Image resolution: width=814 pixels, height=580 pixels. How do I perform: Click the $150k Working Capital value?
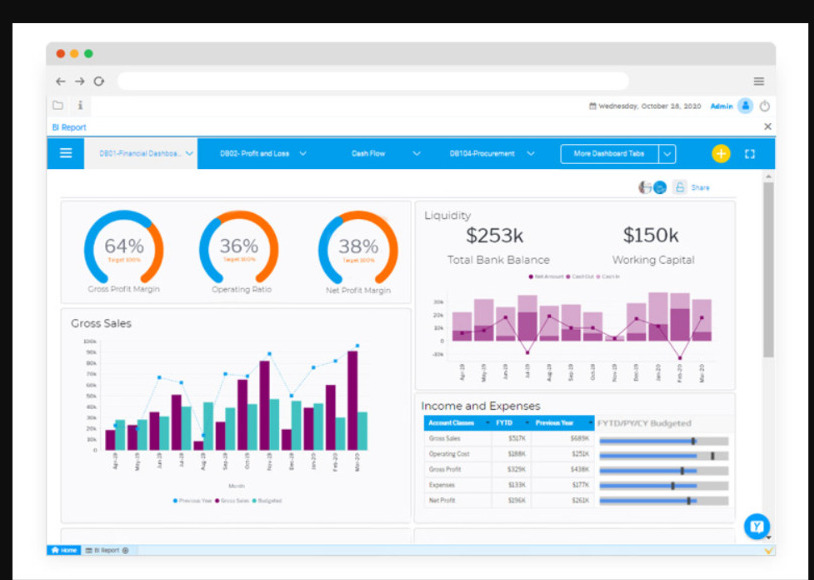point(650,235)
